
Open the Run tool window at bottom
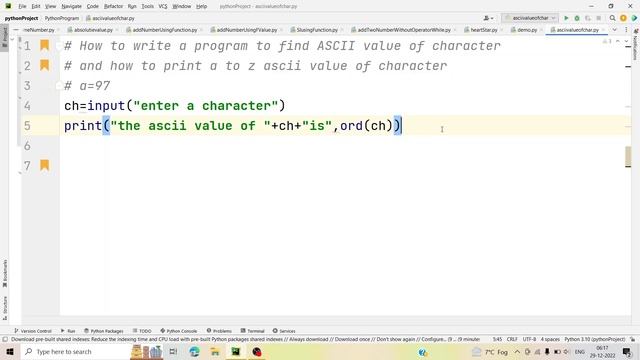point(68,331)
